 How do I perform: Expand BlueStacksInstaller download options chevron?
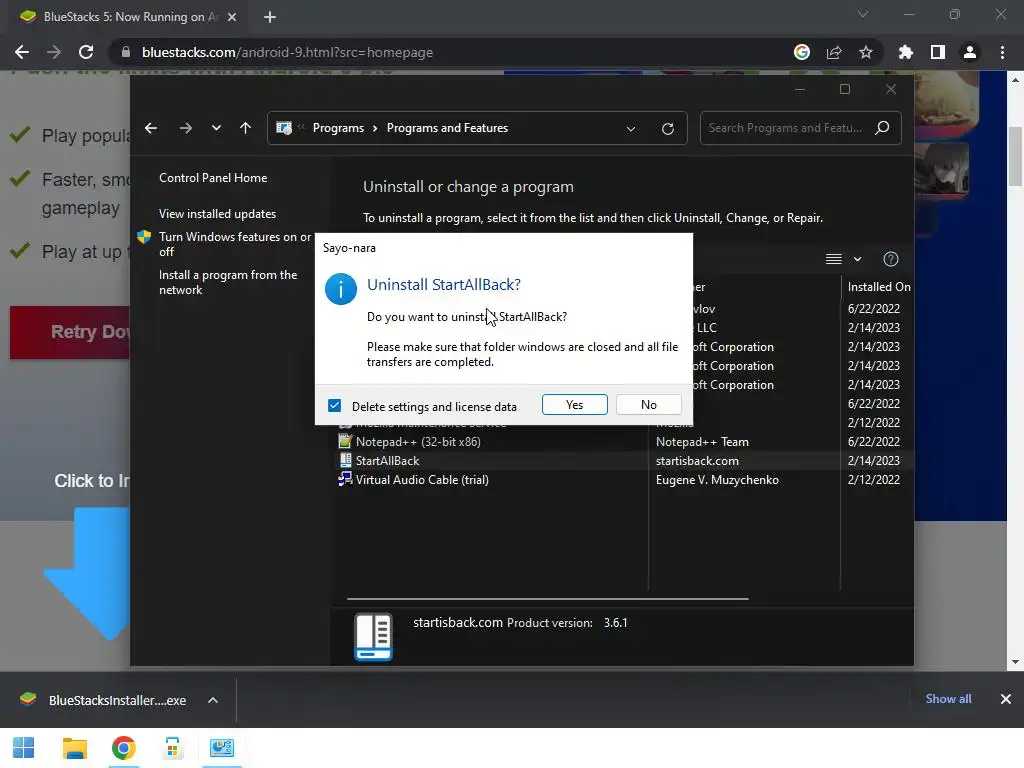pyautogui.click(x=213, y=700)
